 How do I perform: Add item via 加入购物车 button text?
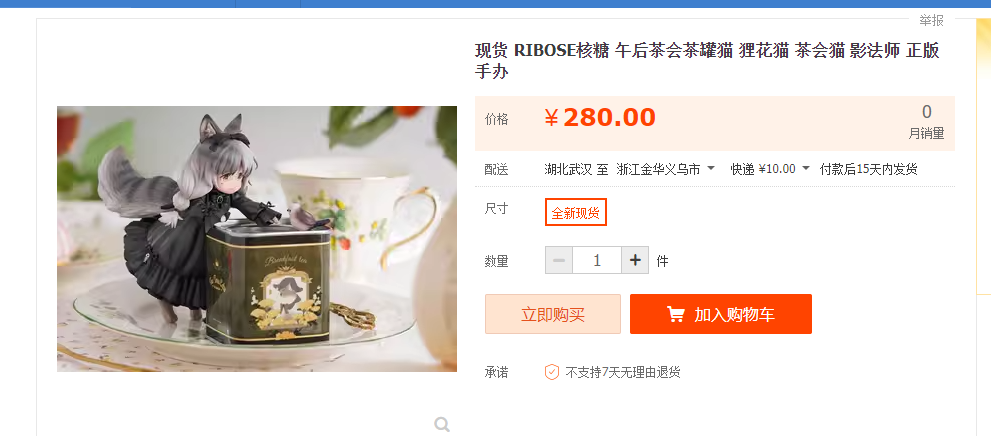(734, 315)
